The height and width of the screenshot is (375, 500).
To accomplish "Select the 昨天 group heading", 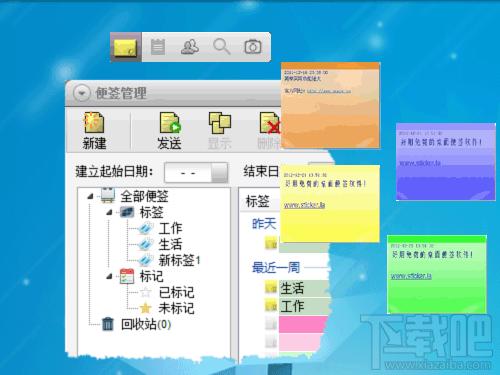I will coord(264,224).
